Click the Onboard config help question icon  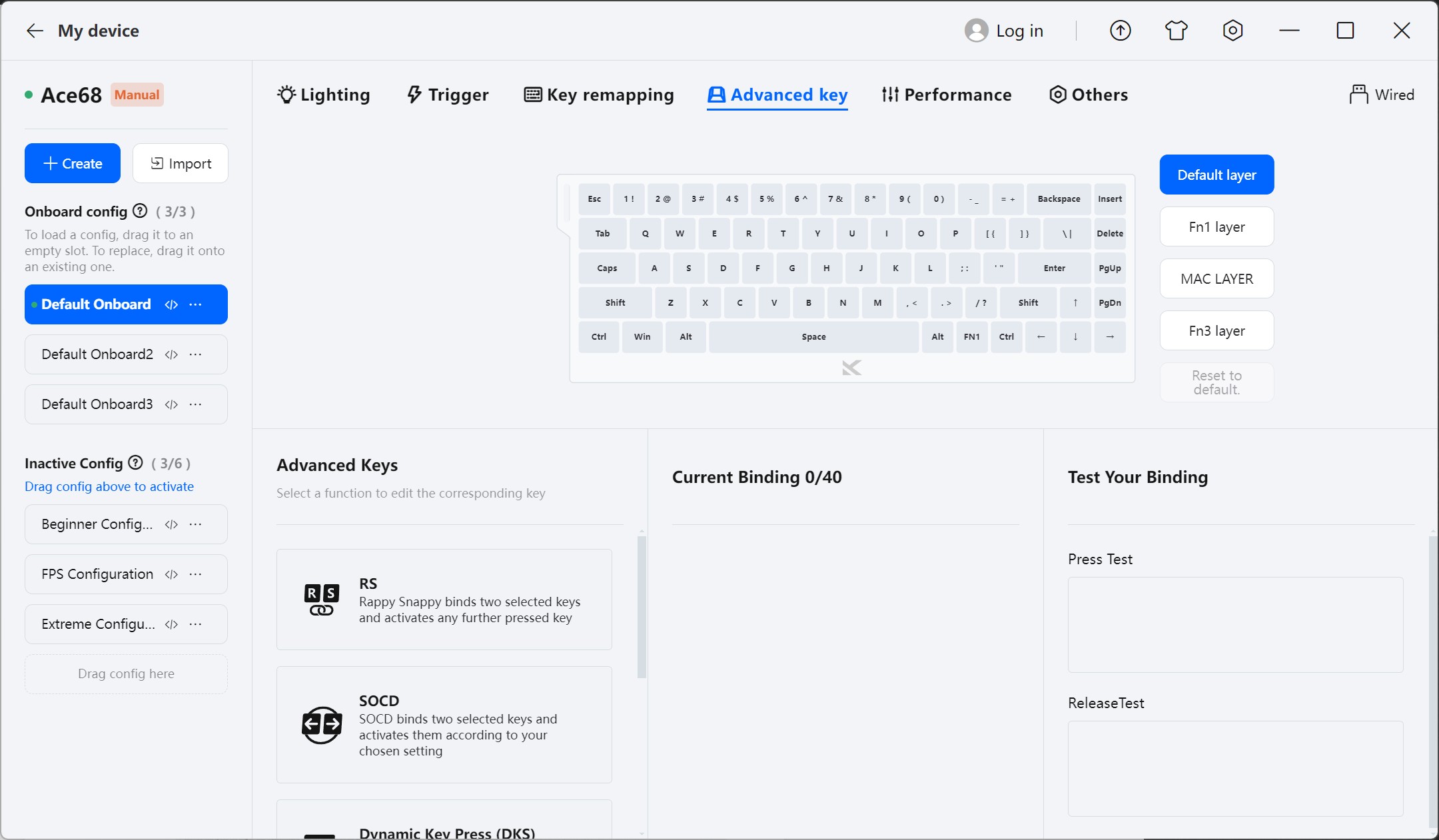coord(140,211)
